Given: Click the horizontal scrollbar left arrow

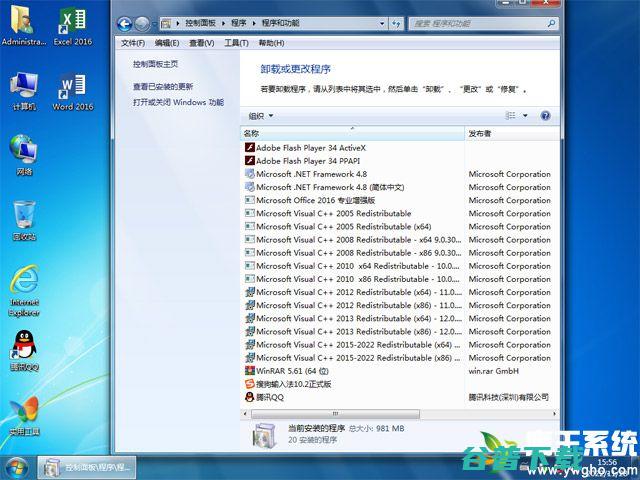Looking at the screenshot, I should click(245, 414).
